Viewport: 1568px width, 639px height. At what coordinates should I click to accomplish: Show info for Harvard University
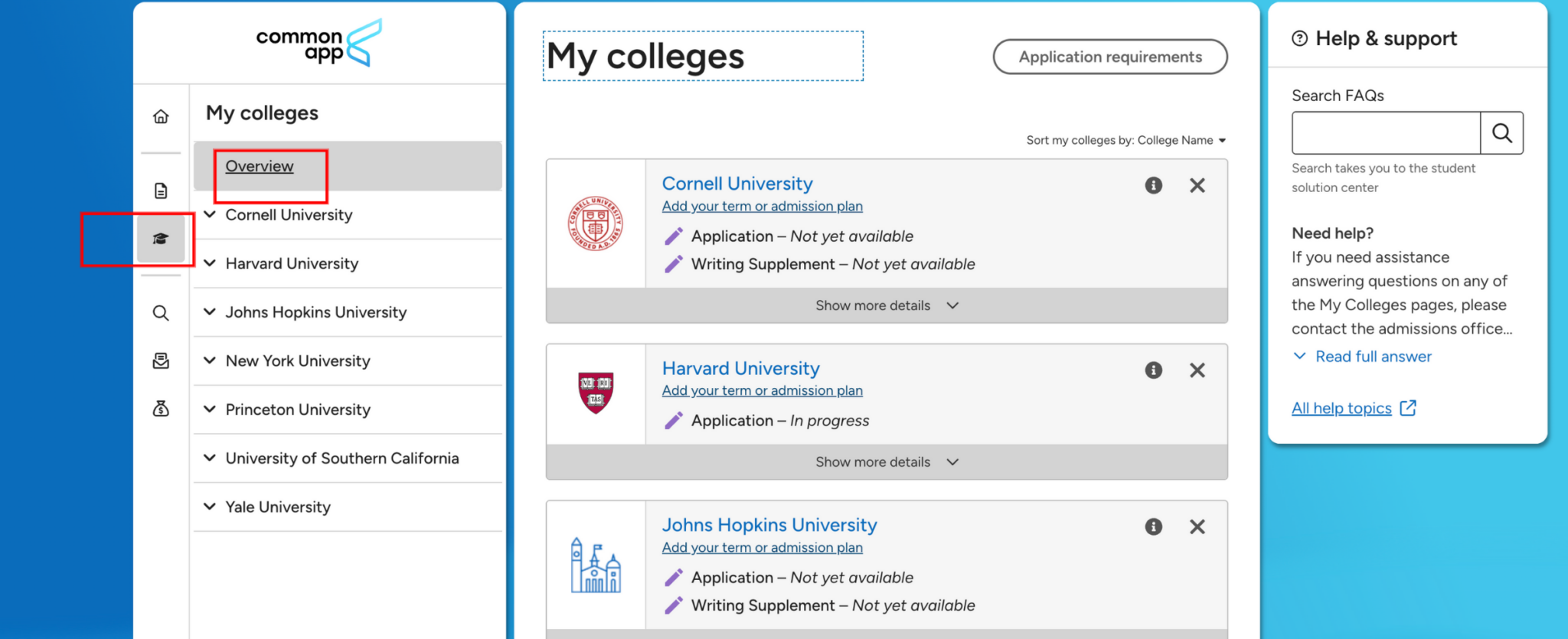[1154, 370]
